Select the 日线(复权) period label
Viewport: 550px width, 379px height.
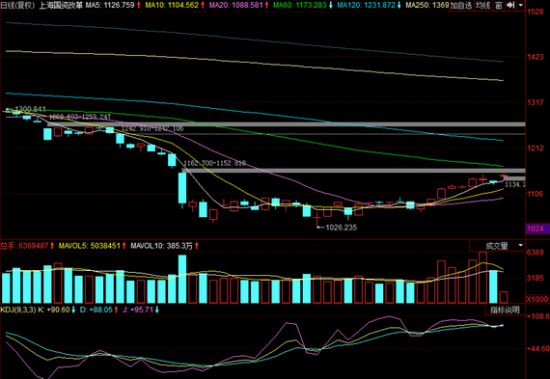point(18,5)
